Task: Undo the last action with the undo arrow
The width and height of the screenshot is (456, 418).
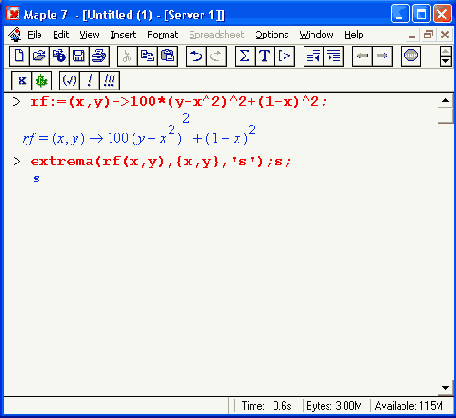Action: pos(196,56)
